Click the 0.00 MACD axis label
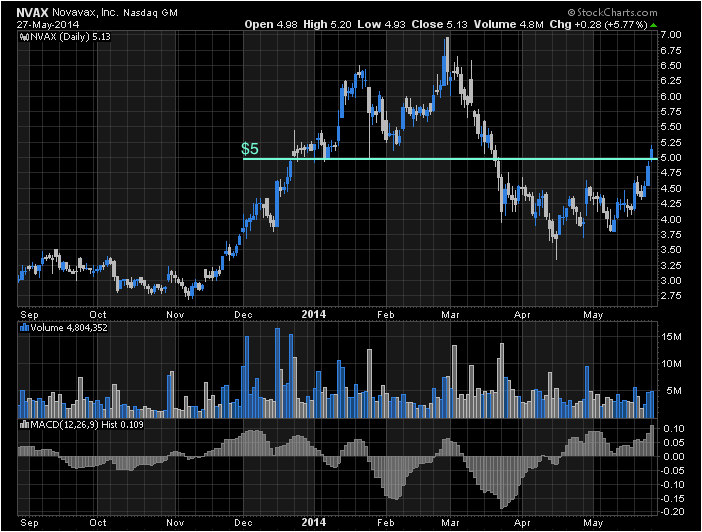This screenshot has width=702, height=532. (x=674, y=457)
